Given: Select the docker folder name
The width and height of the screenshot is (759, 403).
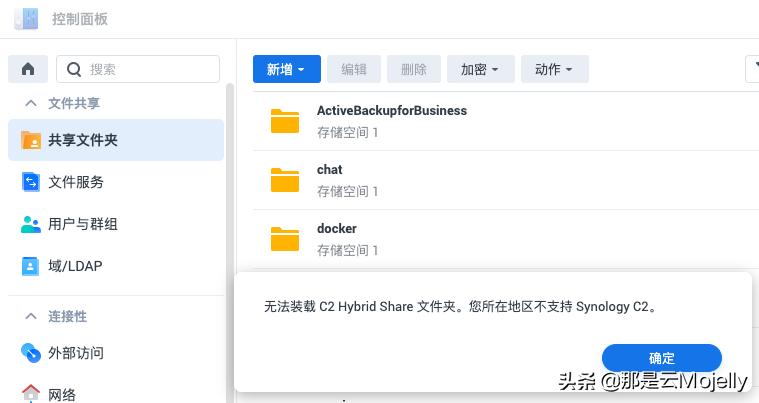Looking at the screenshot, I should pos(337,228).
